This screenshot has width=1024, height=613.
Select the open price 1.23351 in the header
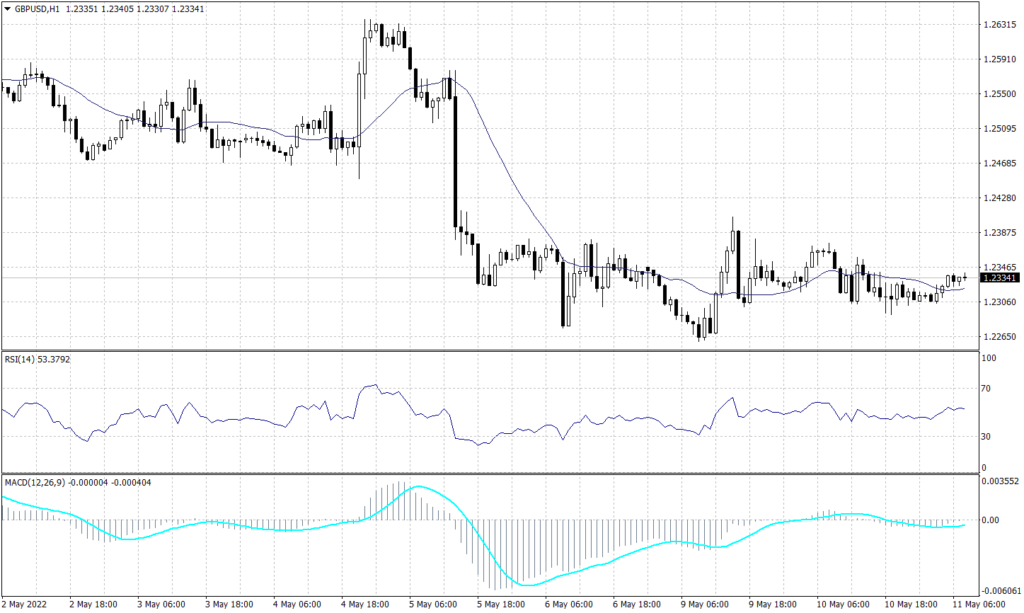click(x=81, y=9)
